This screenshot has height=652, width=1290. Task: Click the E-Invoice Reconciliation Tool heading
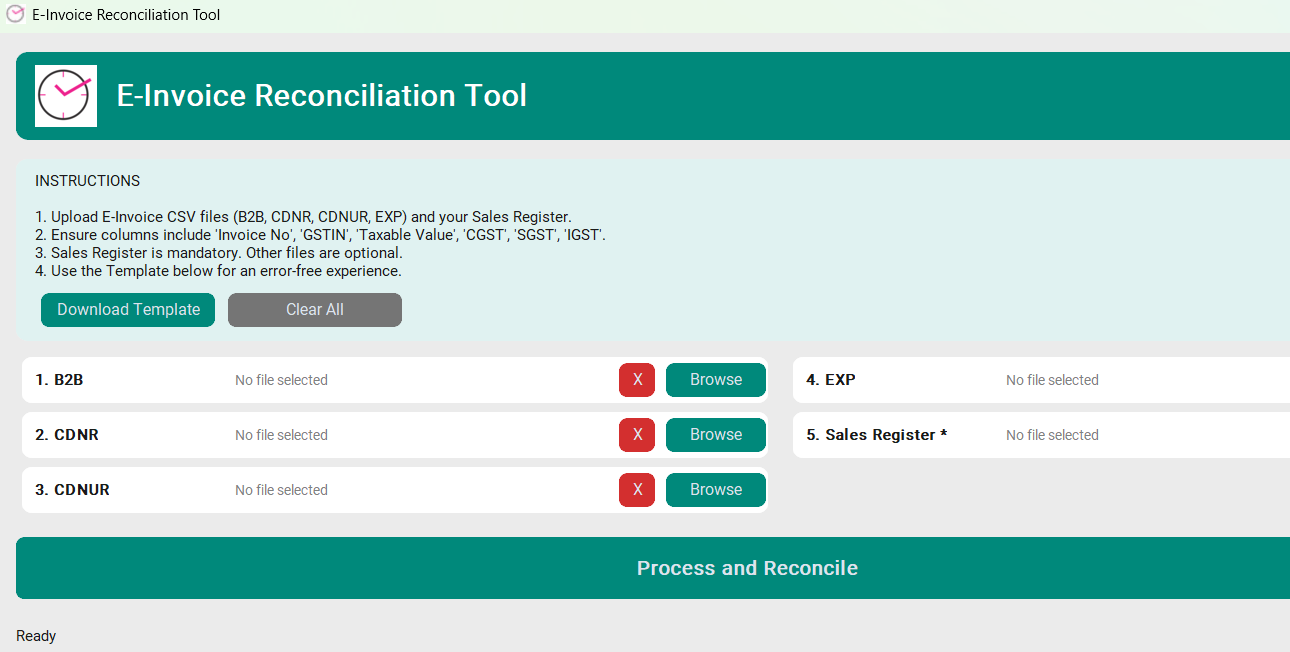point(322,95)
